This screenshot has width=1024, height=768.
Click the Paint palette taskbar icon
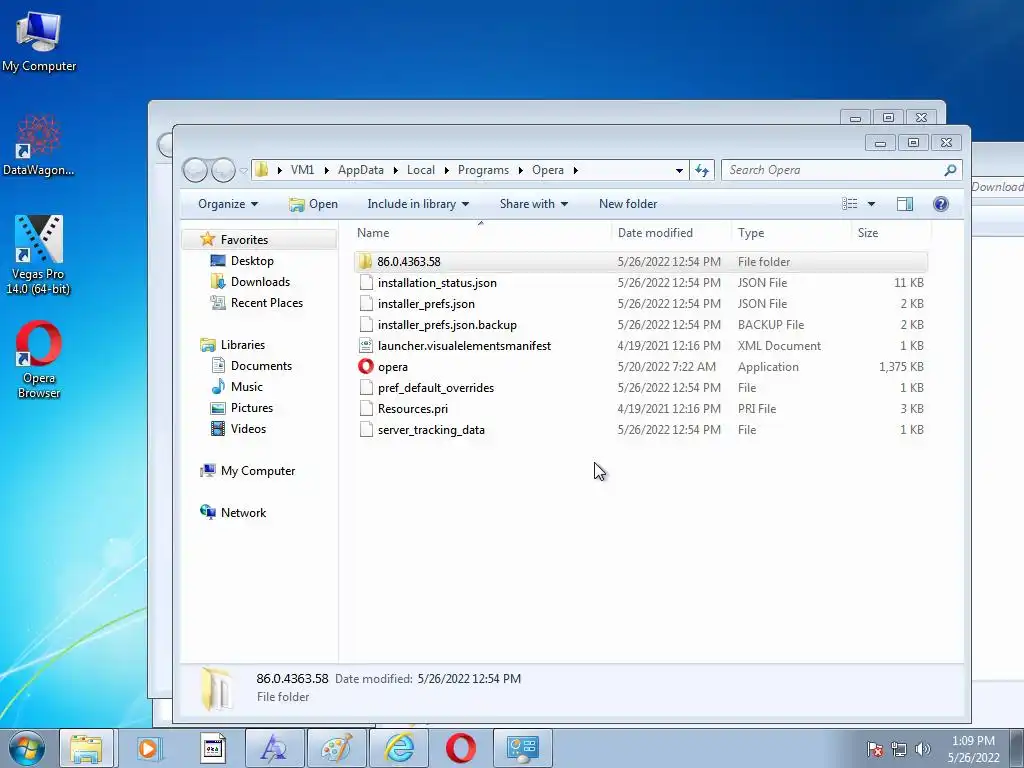tap(337, 748)
